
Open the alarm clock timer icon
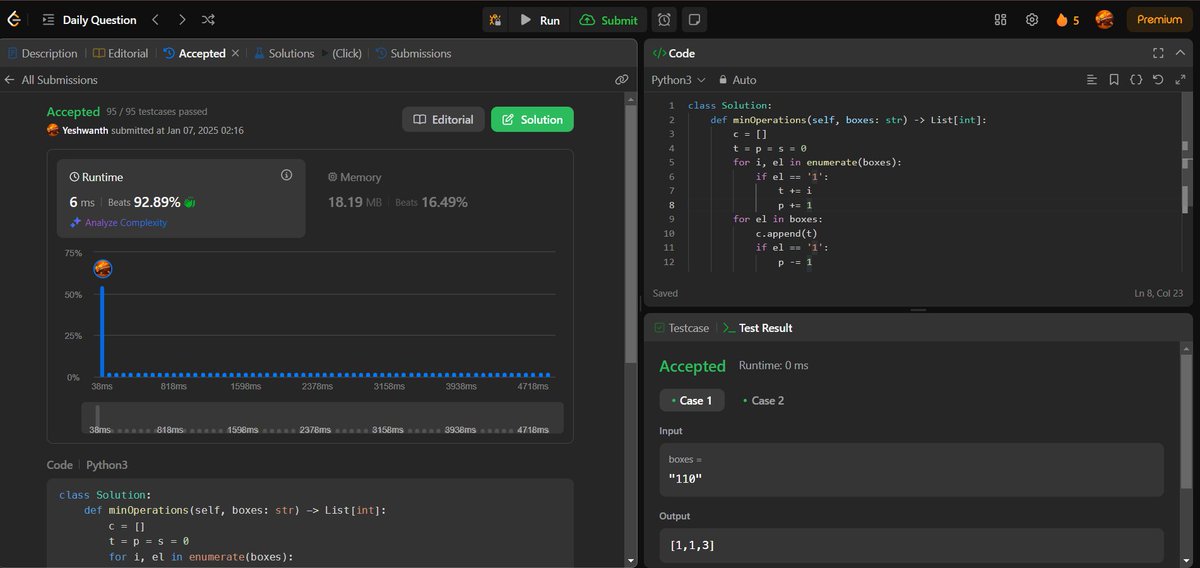click(664, 19)
